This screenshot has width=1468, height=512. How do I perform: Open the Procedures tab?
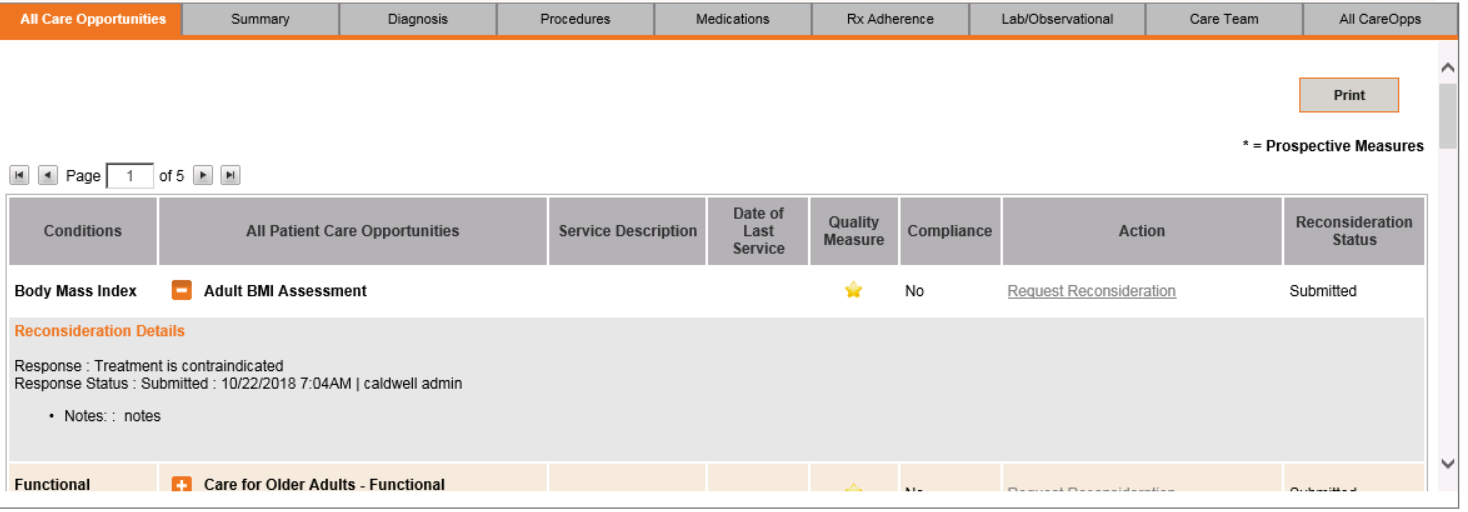[575, 19]
